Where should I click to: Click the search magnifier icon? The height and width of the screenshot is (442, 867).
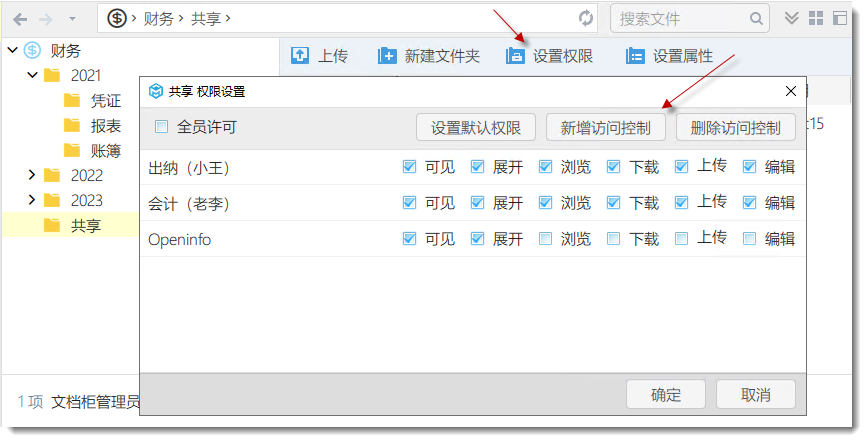757,19
